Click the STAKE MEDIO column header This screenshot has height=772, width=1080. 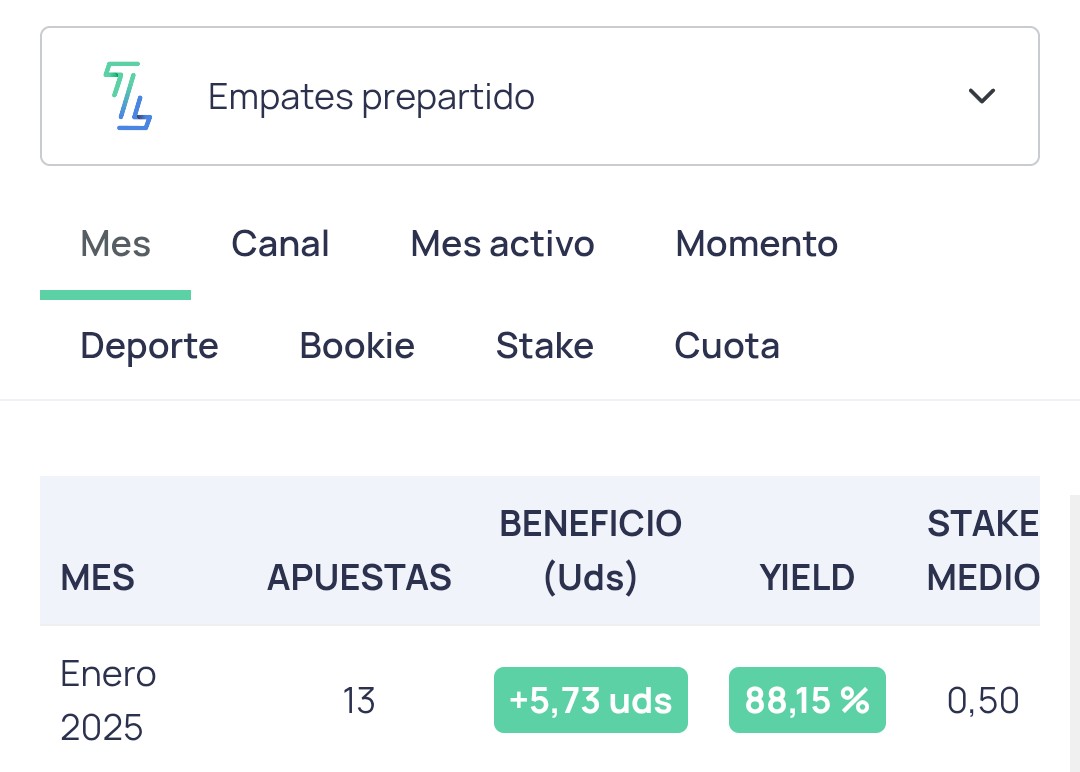[x=983, y=550]
